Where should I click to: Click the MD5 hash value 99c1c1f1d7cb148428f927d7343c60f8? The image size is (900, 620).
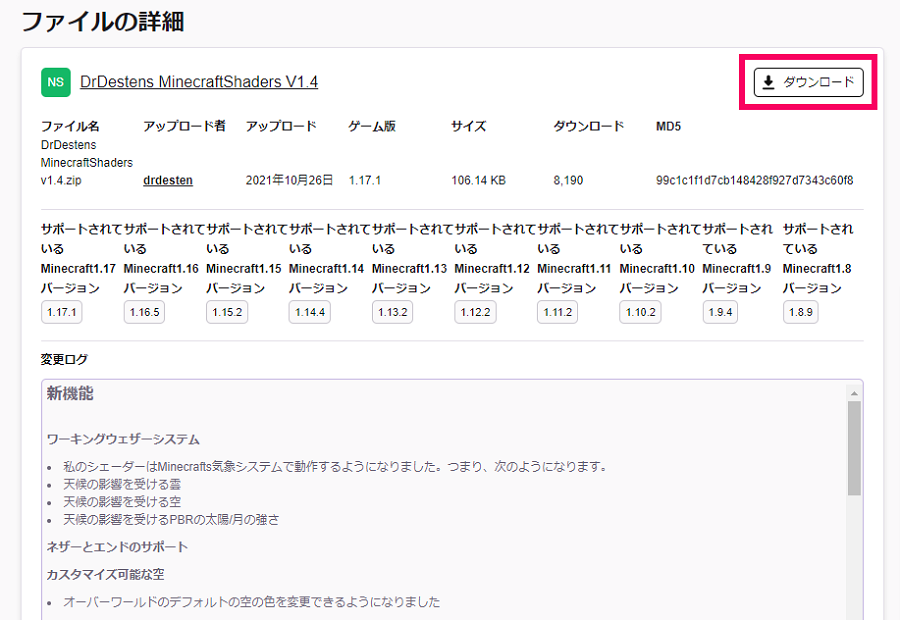point(754,180)
